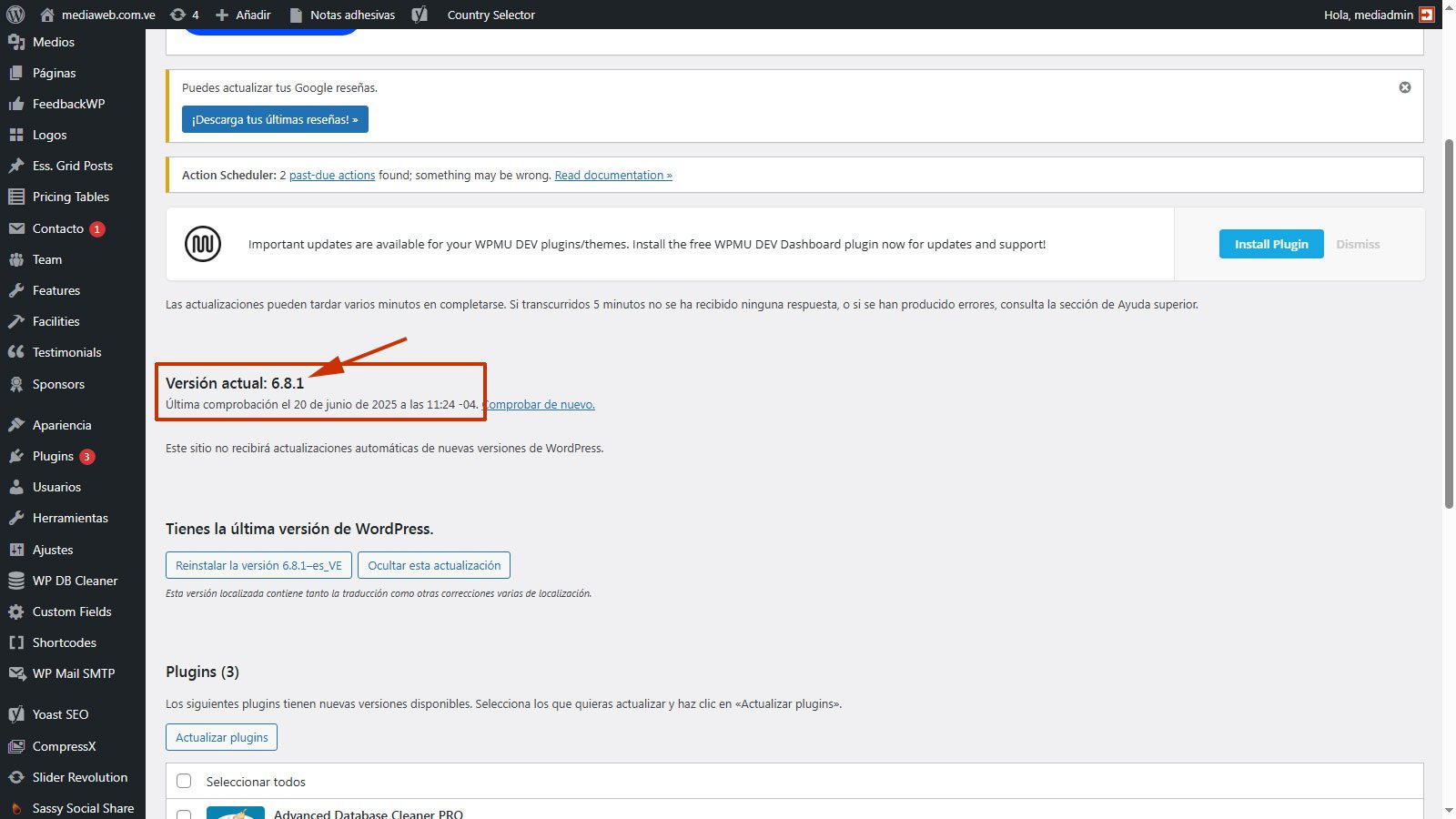
Task: Open the updates icon showing 4
Action: pos(177,15)
